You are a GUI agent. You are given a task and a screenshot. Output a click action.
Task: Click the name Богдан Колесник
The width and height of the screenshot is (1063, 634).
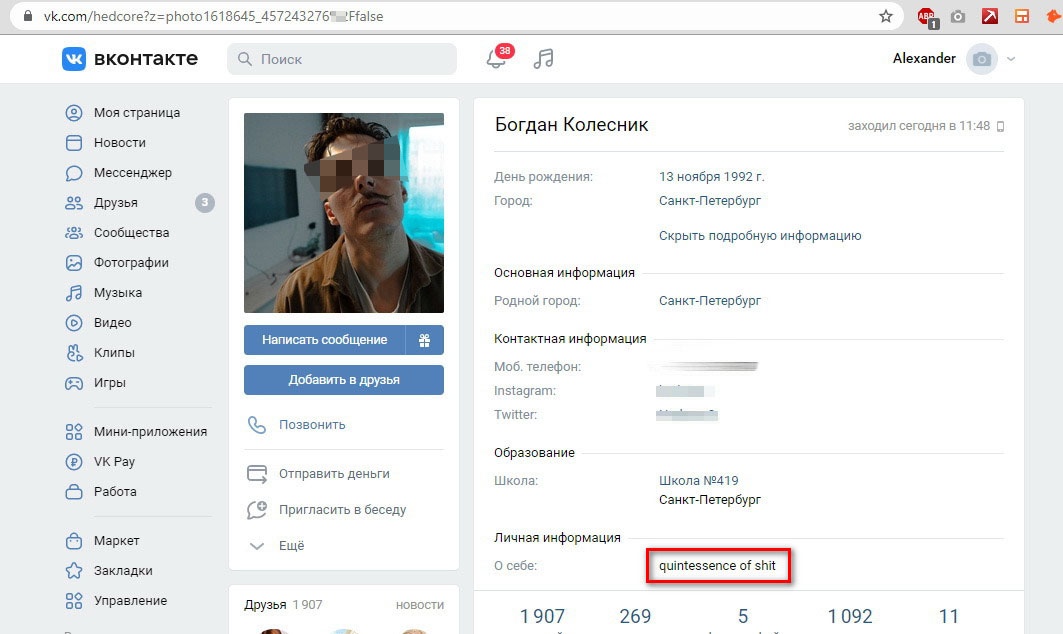(571, 125)
